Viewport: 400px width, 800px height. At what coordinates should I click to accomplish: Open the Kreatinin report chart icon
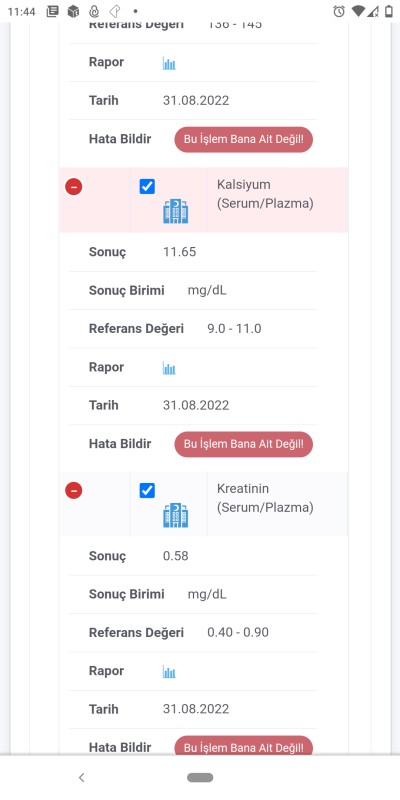coord(169,672)
